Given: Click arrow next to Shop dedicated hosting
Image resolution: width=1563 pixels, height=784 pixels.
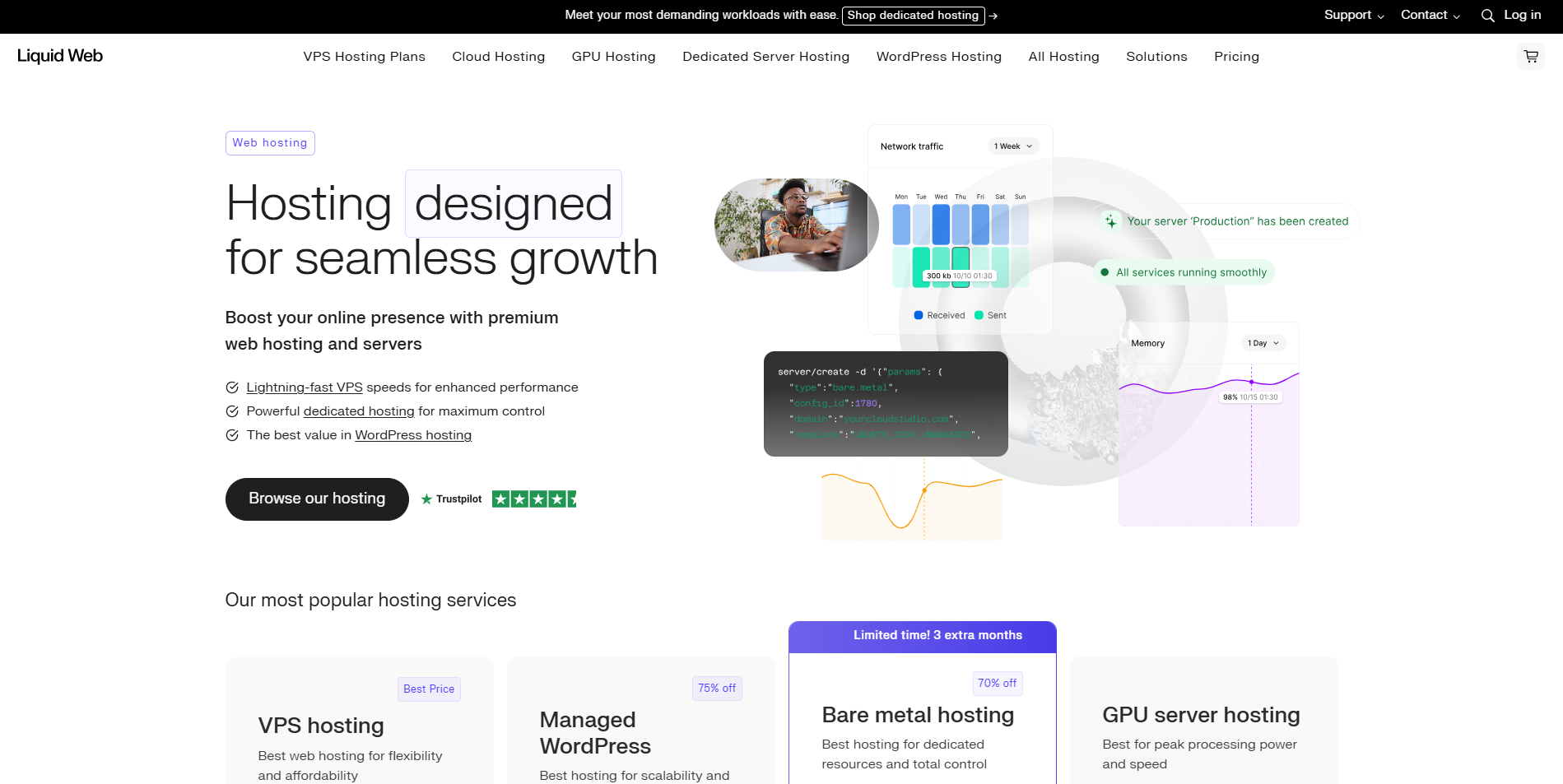Looking at the screenshot, I should [993, 16].
